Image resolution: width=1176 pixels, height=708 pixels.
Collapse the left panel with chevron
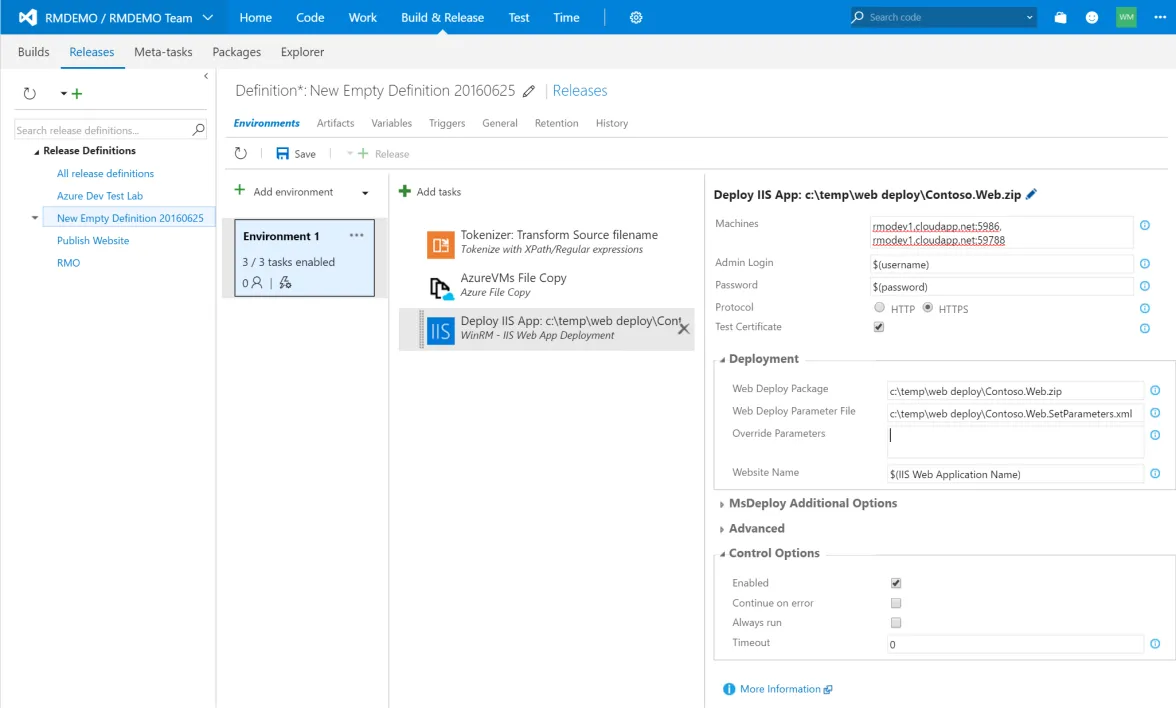click(206, 76)
